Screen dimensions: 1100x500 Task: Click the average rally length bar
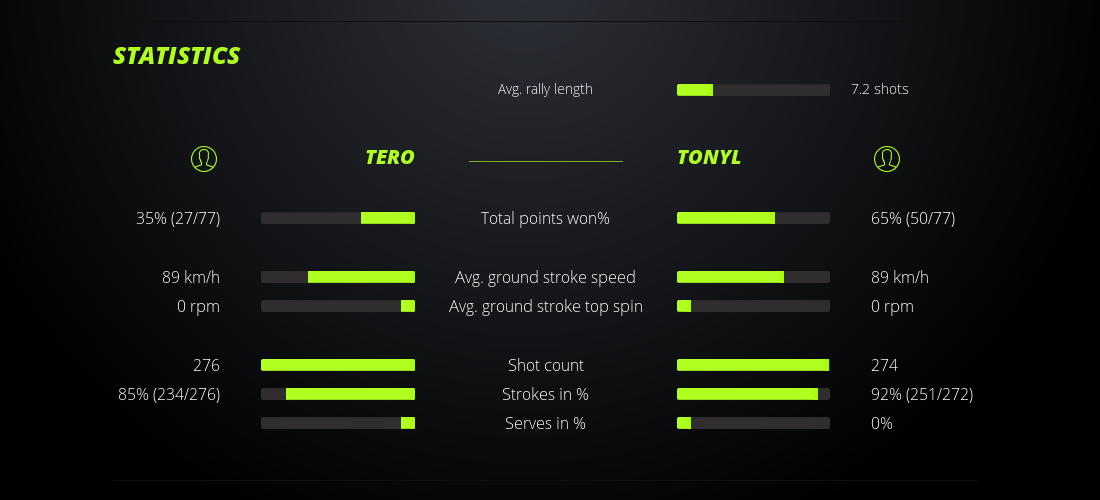753,90
